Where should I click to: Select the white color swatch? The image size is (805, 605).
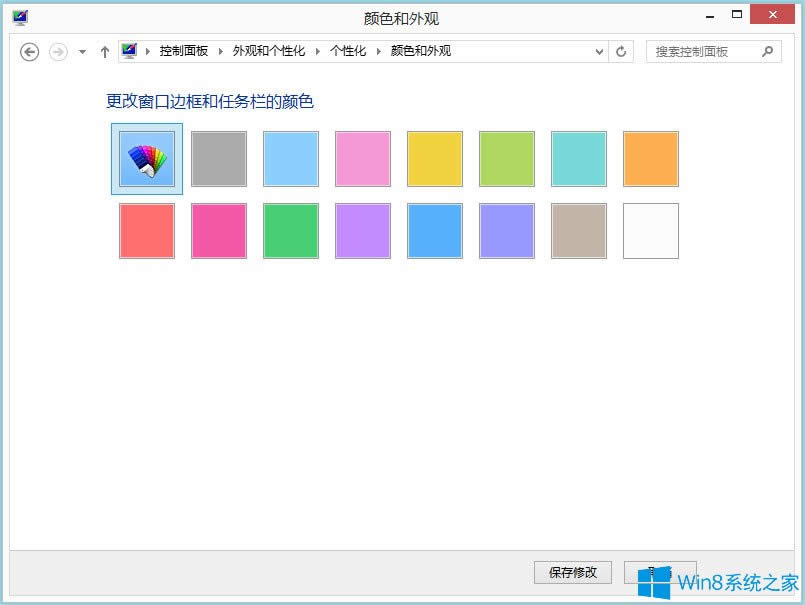pos(650,231)
